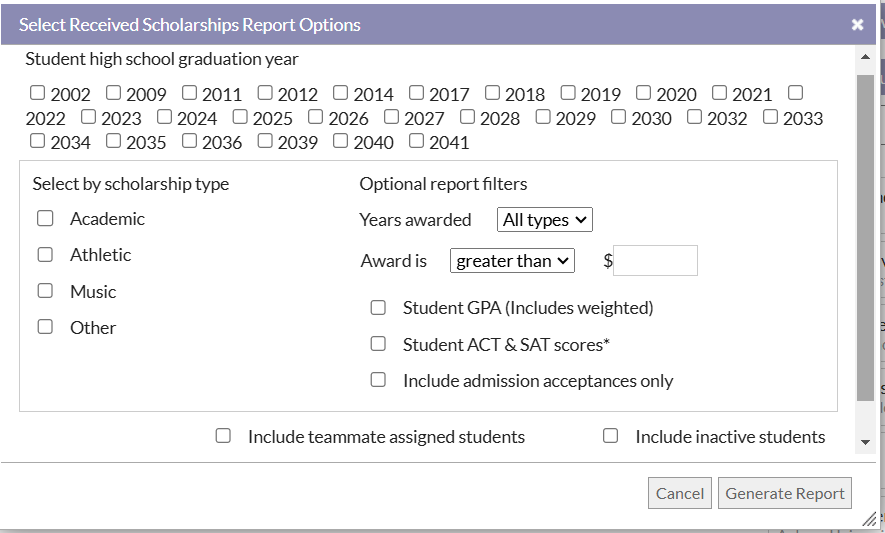Image resolution: width=885 pixels, height=533 pixels.
Task: Enable the Academic scholarship type
Action: pos(45,218)
